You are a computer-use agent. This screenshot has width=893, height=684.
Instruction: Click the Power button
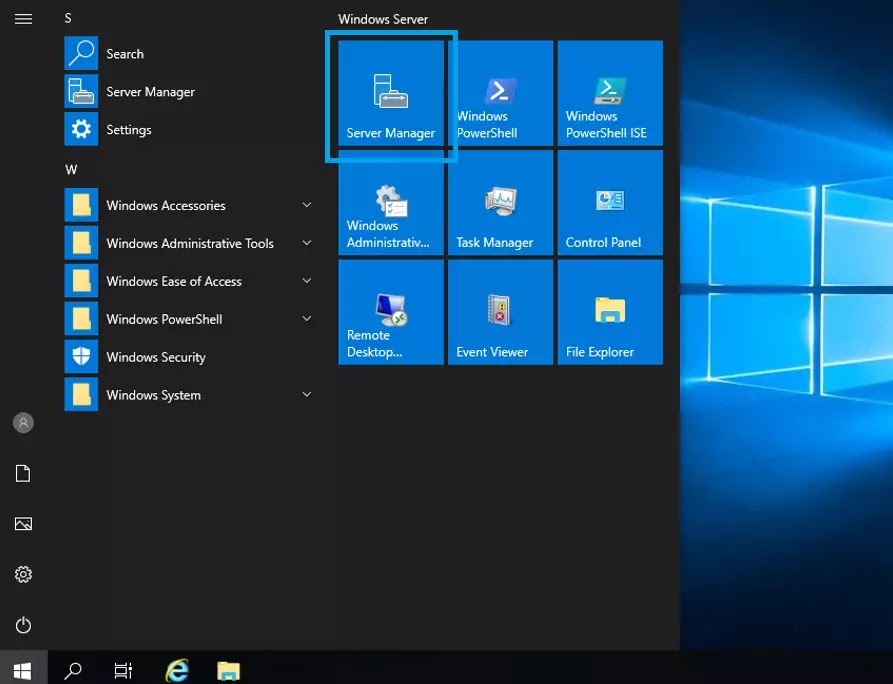click(x=23, y=625)
